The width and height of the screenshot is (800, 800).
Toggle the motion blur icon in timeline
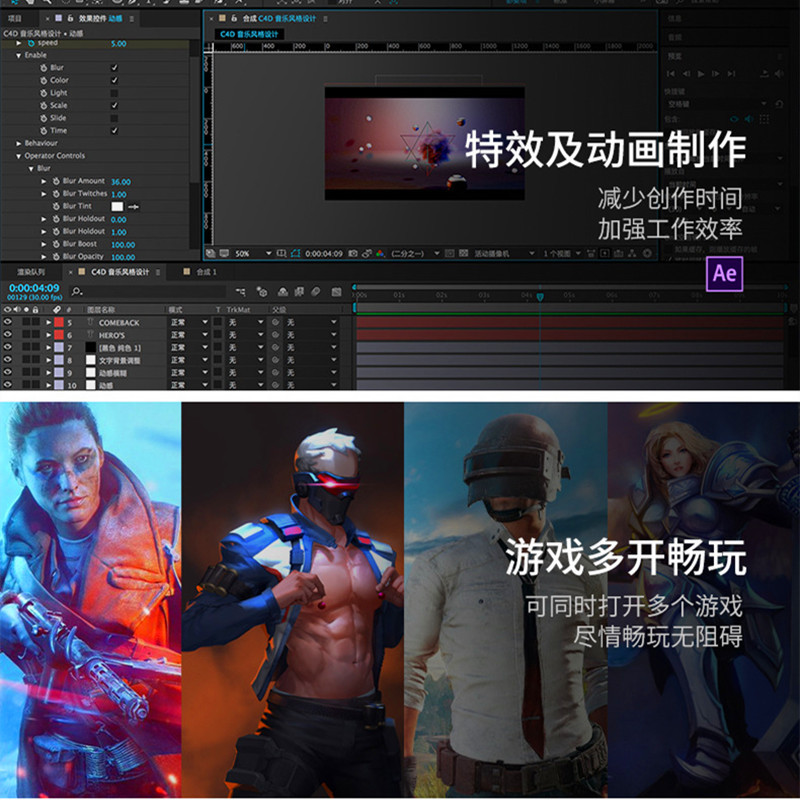coord(316,291)
